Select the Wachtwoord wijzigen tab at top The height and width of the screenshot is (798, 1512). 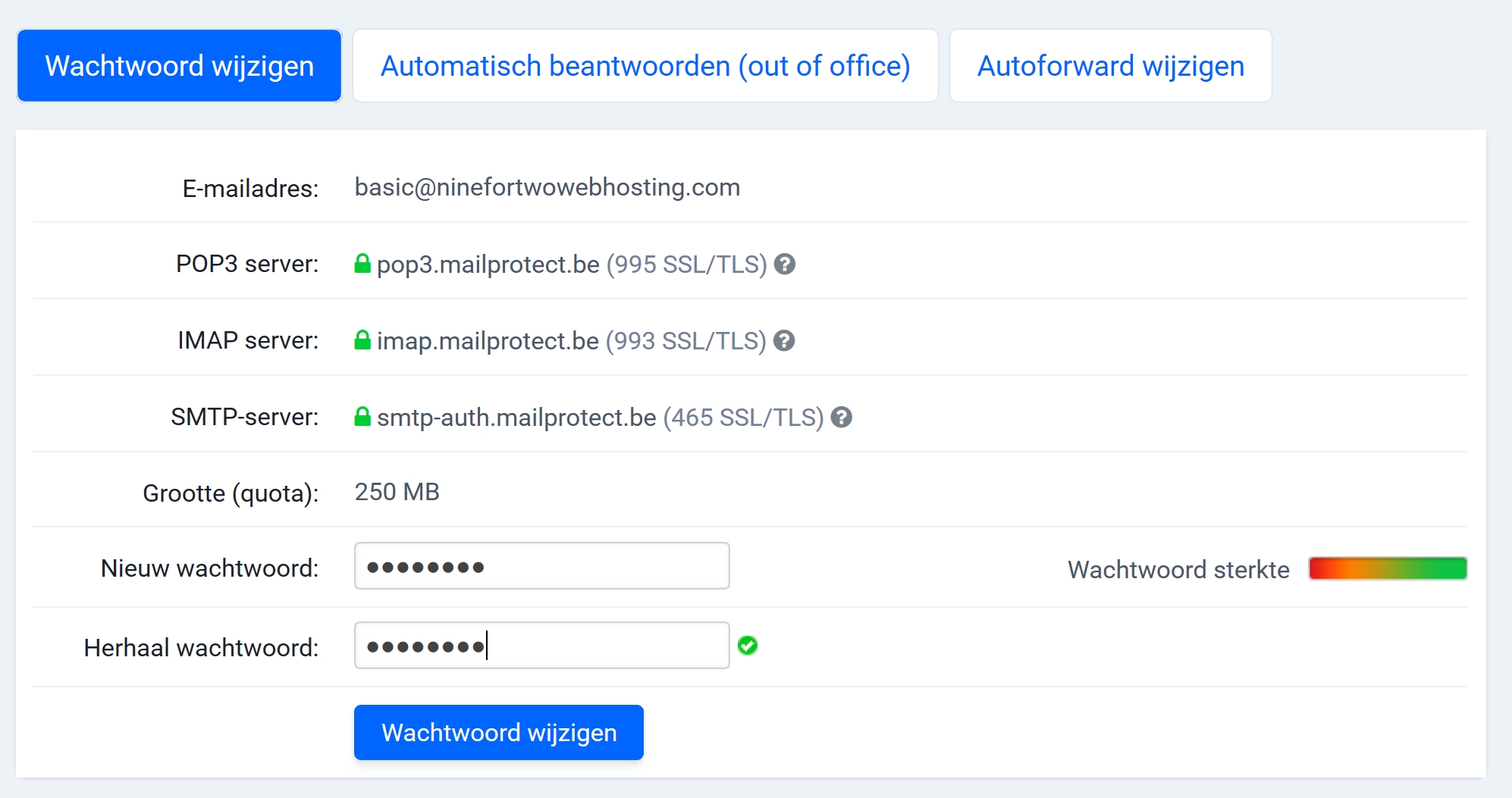coord(179,66)
